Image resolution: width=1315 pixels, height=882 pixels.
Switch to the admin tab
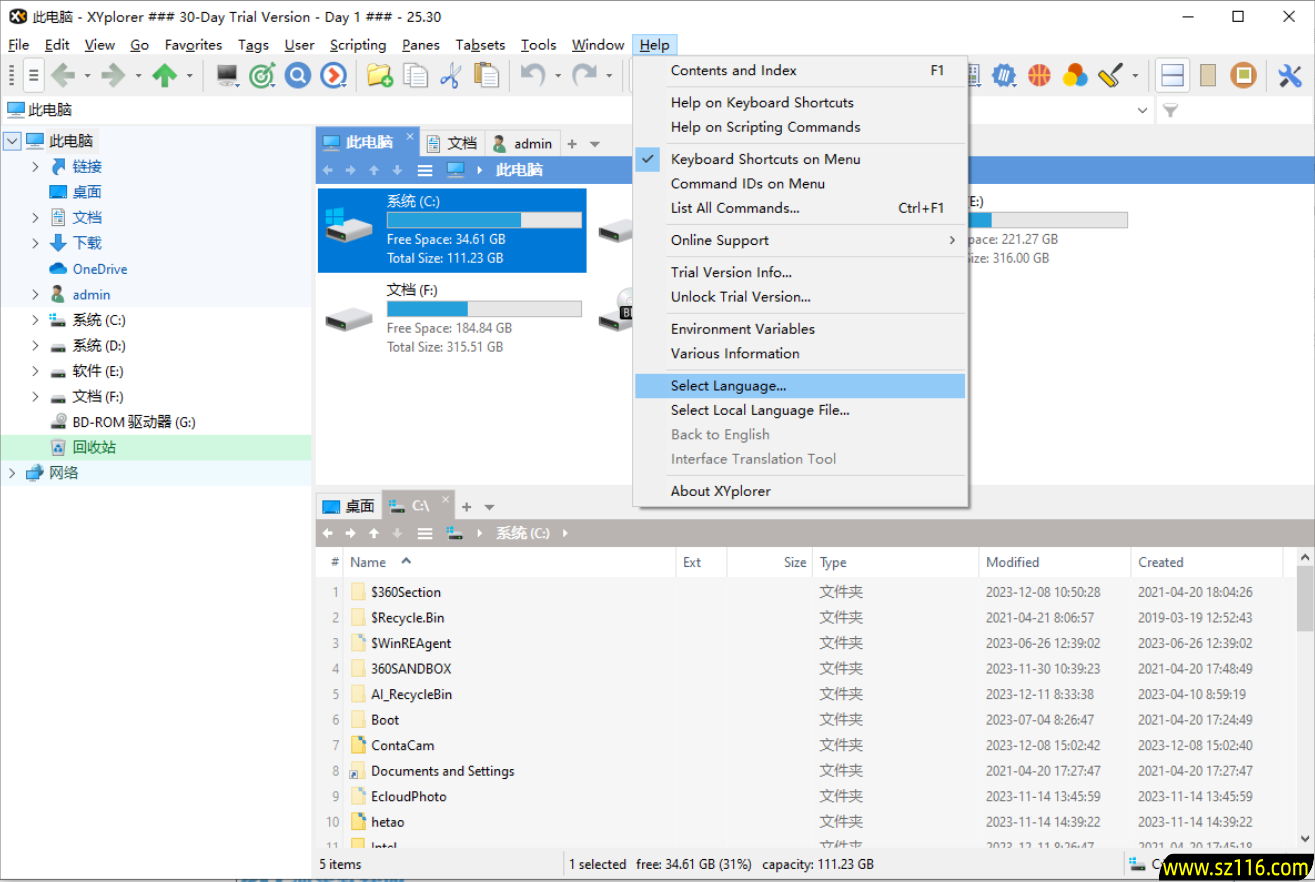point(523,143)
